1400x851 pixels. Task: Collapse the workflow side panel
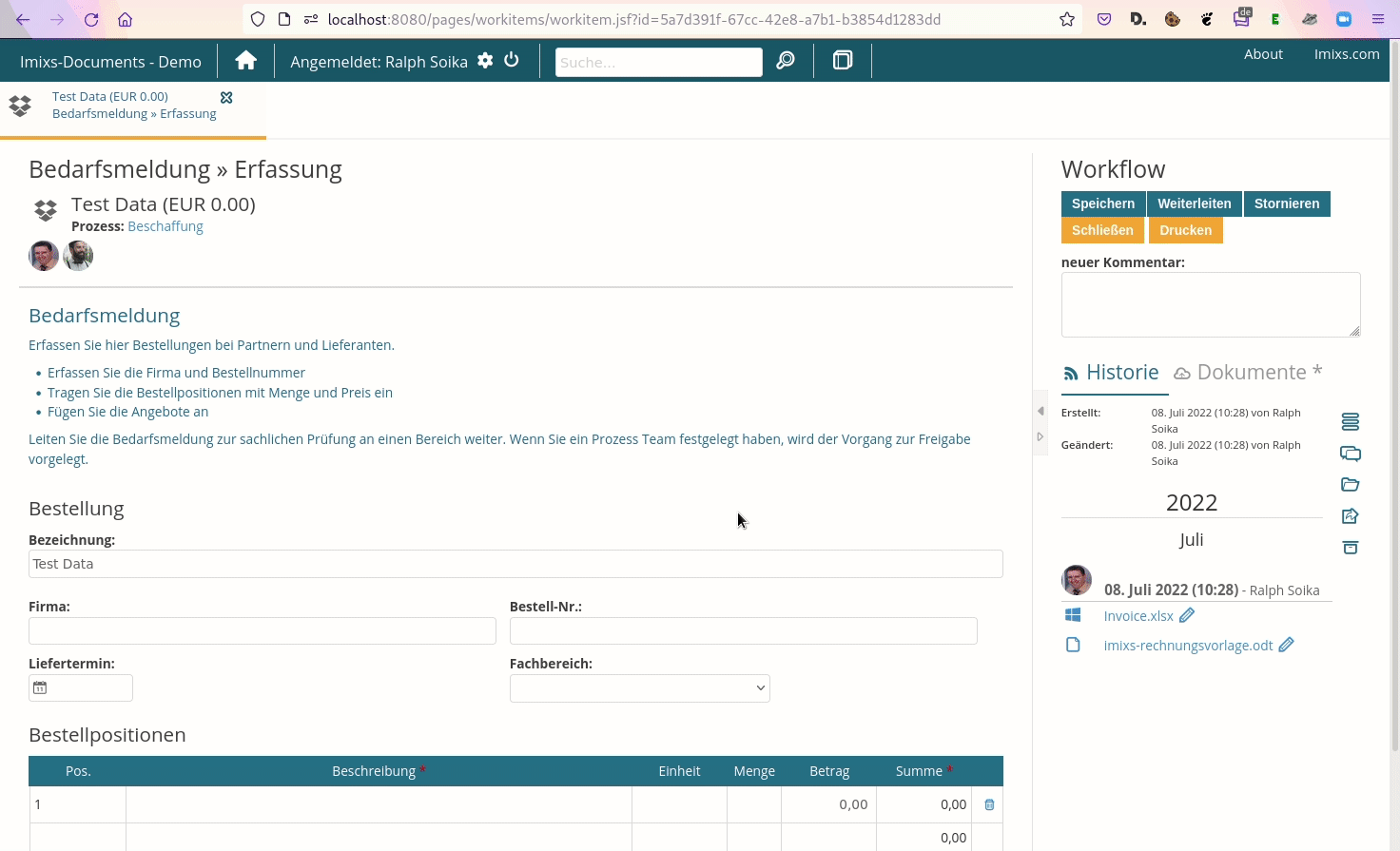pyautogui.click(x=1040, y=436)
